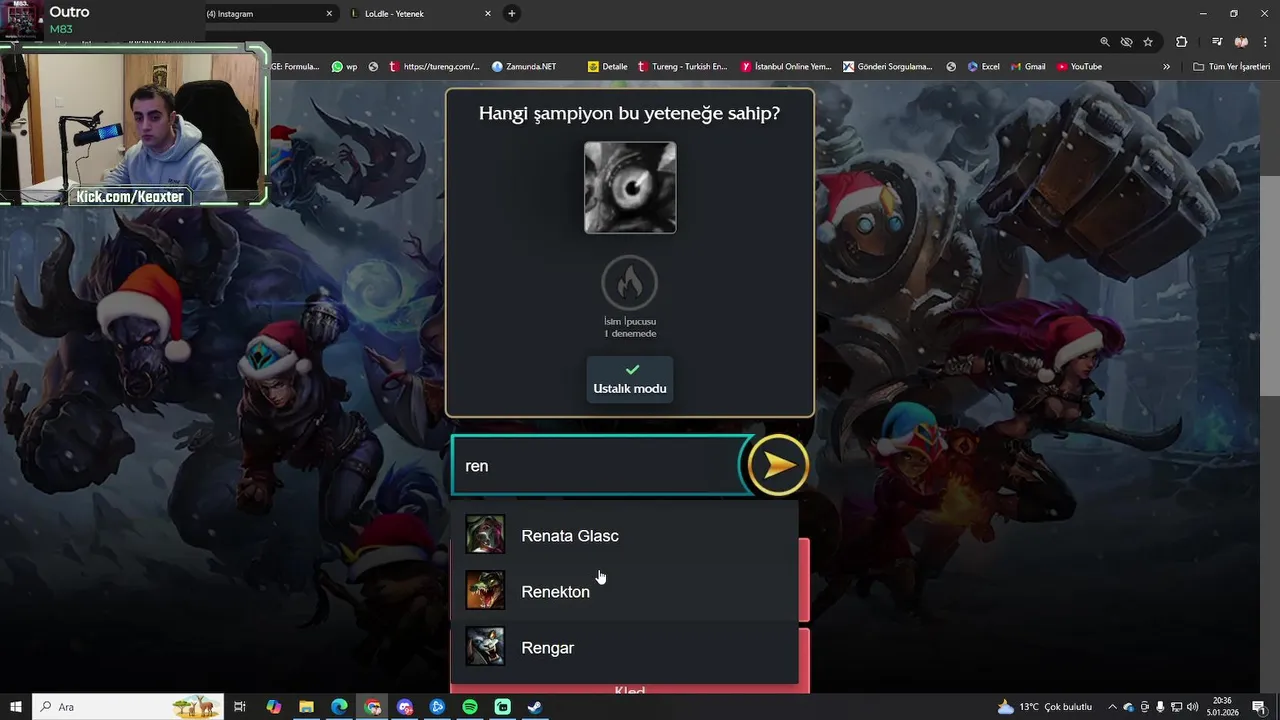
Task: Open the Zamunda.NET bookmark
Action: pyautogui.click(x=524, y=67)
